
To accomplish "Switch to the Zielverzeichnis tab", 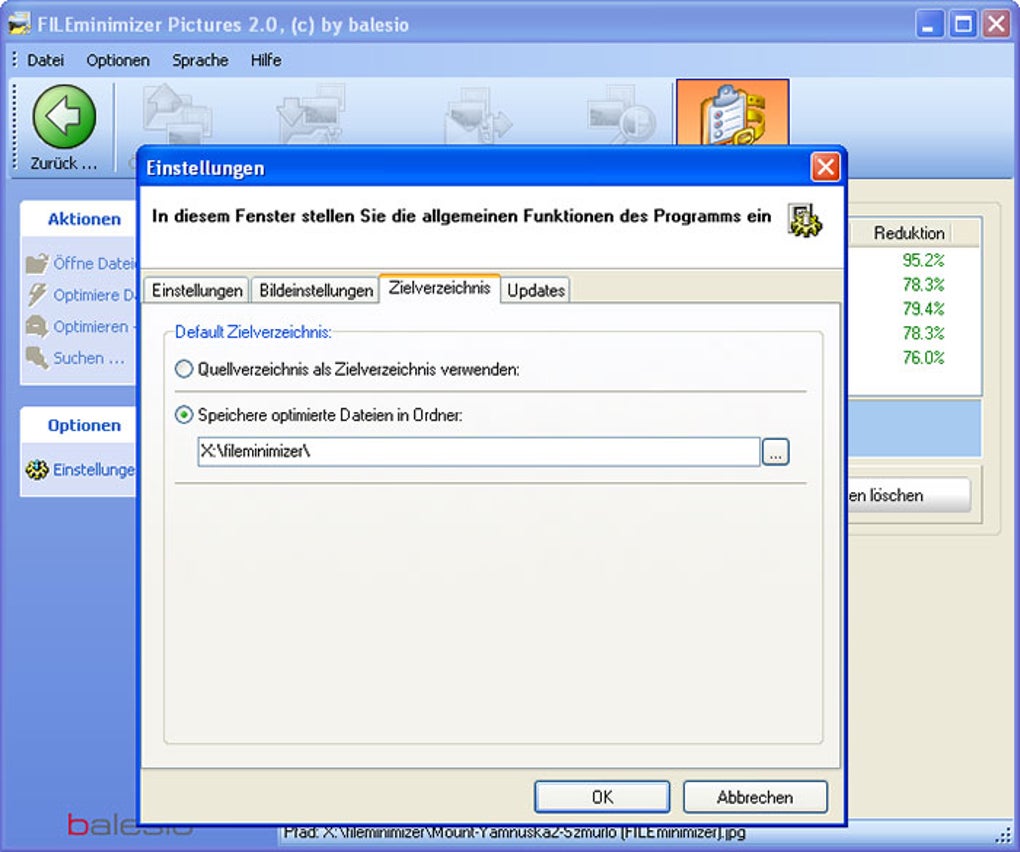I will pyautogui.click(x=440, y=288).
